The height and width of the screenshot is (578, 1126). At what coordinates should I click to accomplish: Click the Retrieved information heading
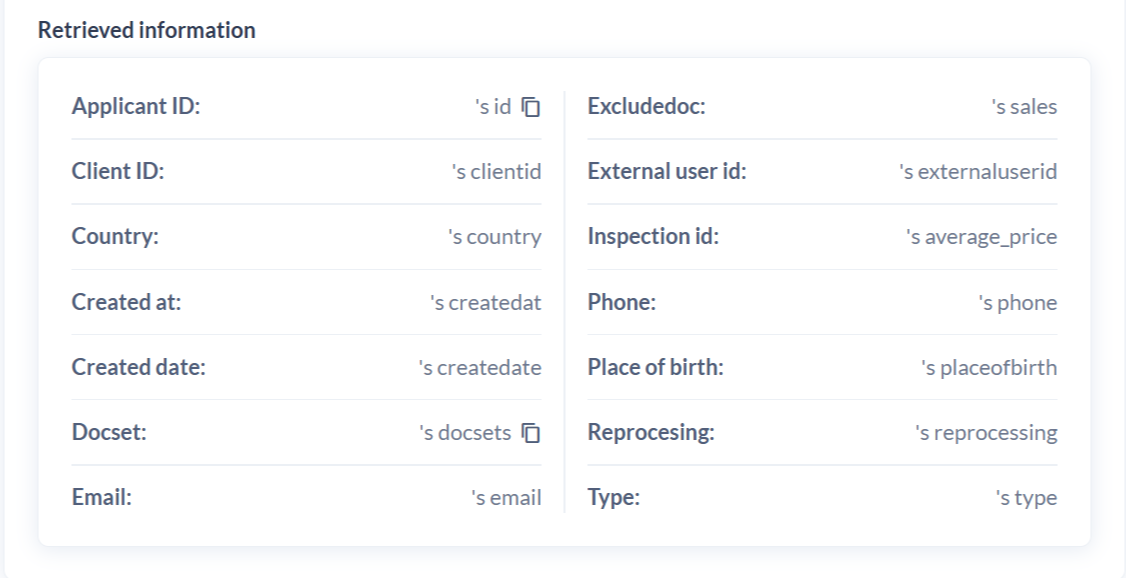pos(146,31)
